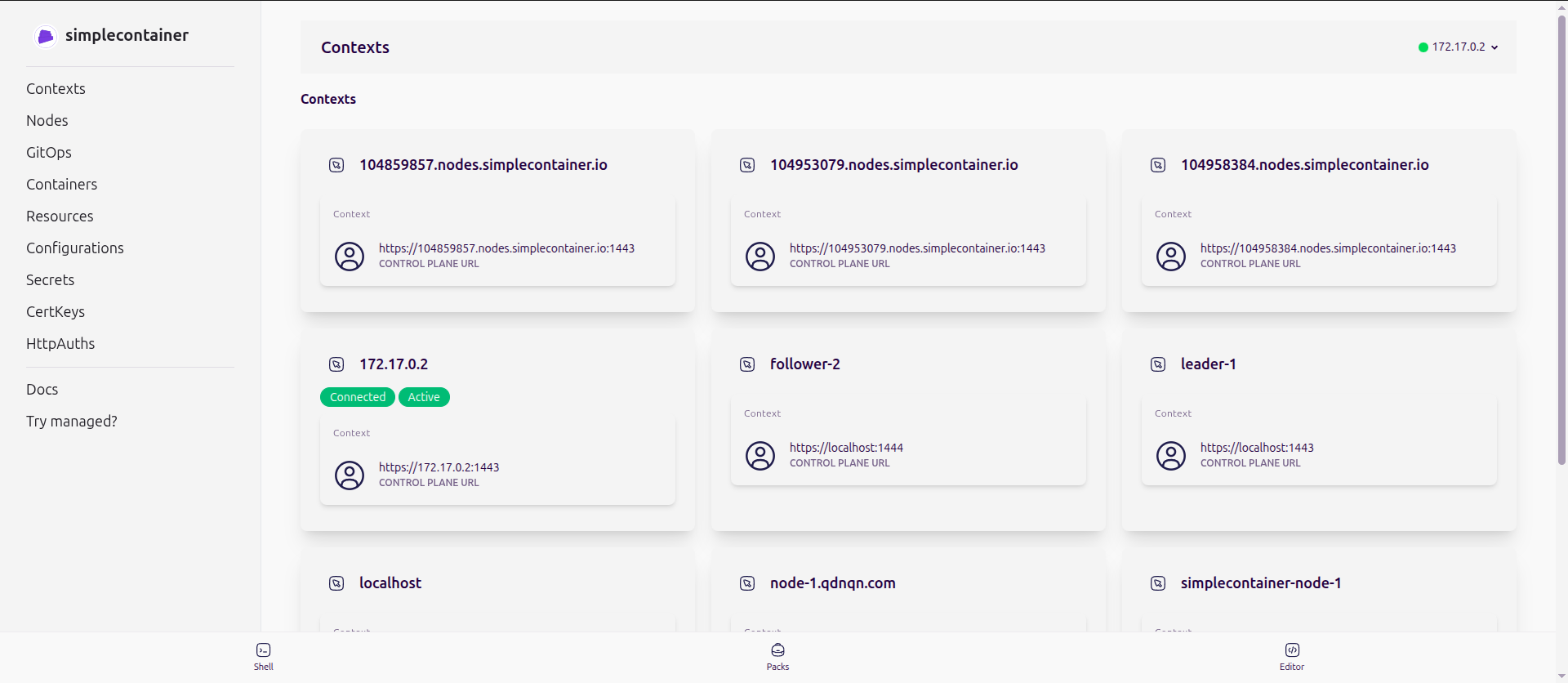Click the context icon beside localhost card
Image resolution: width=1568 pixels, height=683 pixels.
(x=336, y=583)
